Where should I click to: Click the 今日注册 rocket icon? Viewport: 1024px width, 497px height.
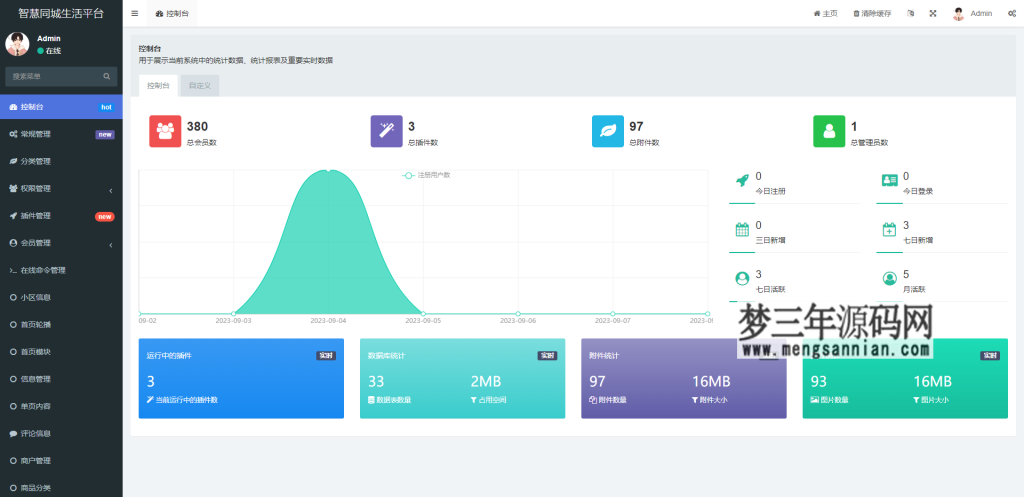[x=742, y=181]
